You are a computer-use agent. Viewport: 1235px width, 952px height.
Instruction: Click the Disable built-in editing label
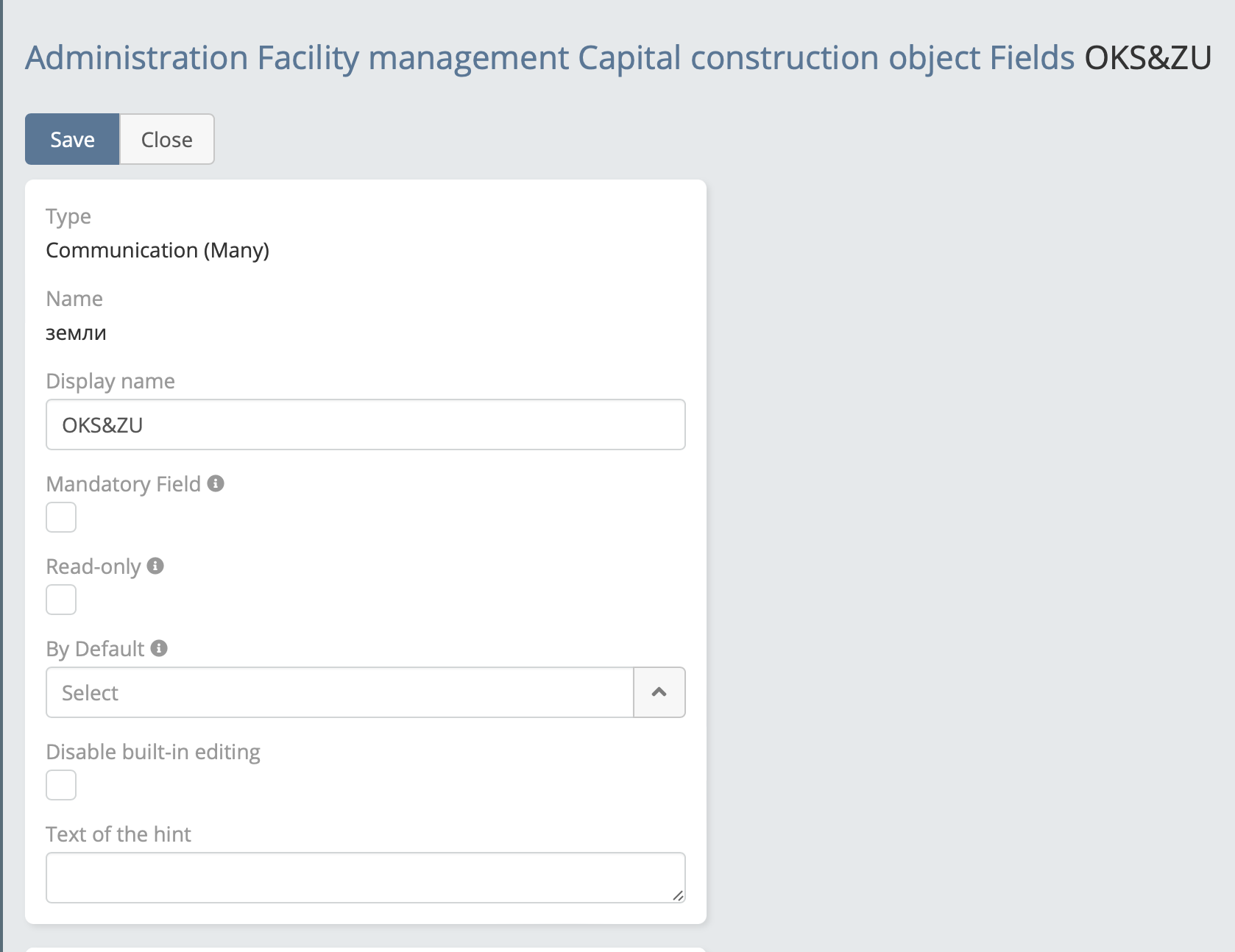click(x=153, y=752)
